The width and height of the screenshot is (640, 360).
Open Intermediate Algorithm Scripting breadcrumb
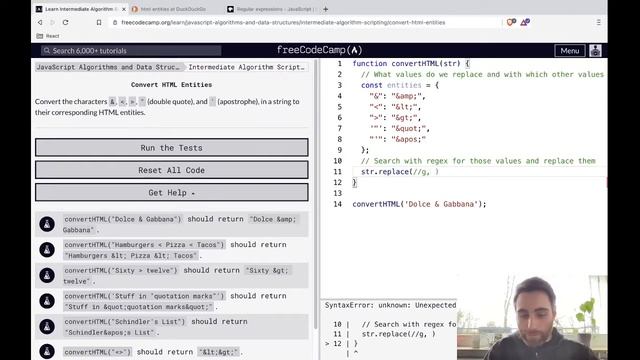click(x=246, y=67)
